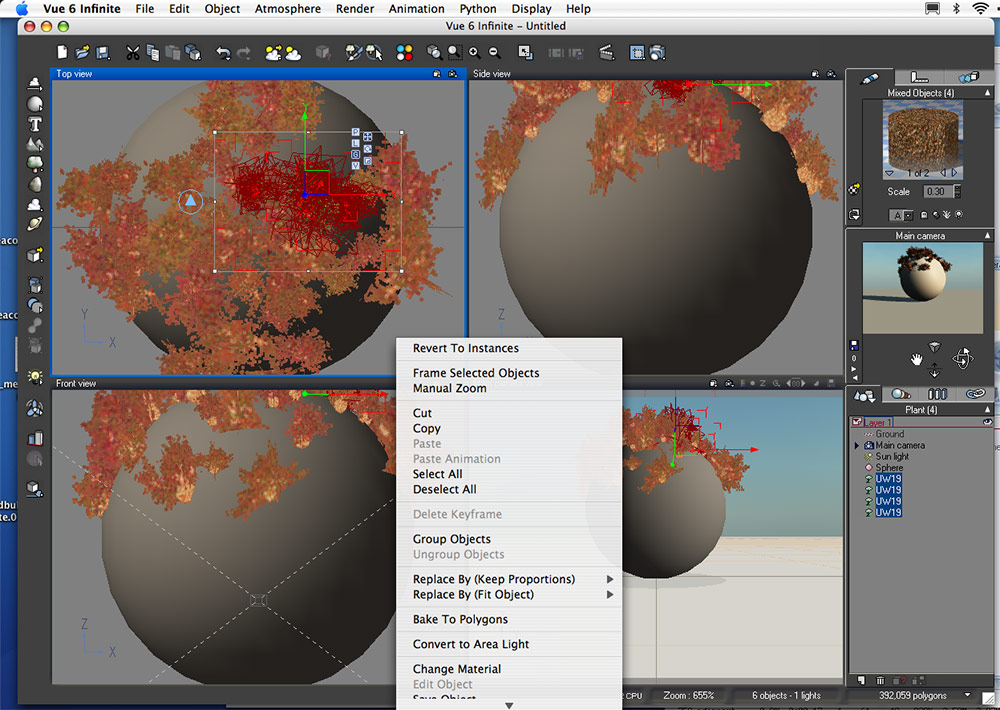Select the Sun light item in layer list
The height and width of the screenshot is (710, 1000).
point(894,457)
